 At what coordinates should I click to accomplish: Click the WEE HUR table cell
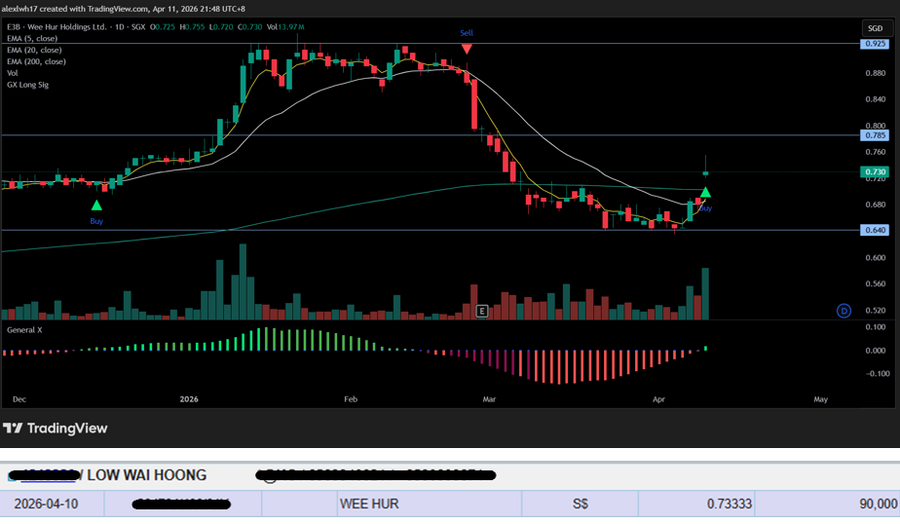click(x=369, y=504)
